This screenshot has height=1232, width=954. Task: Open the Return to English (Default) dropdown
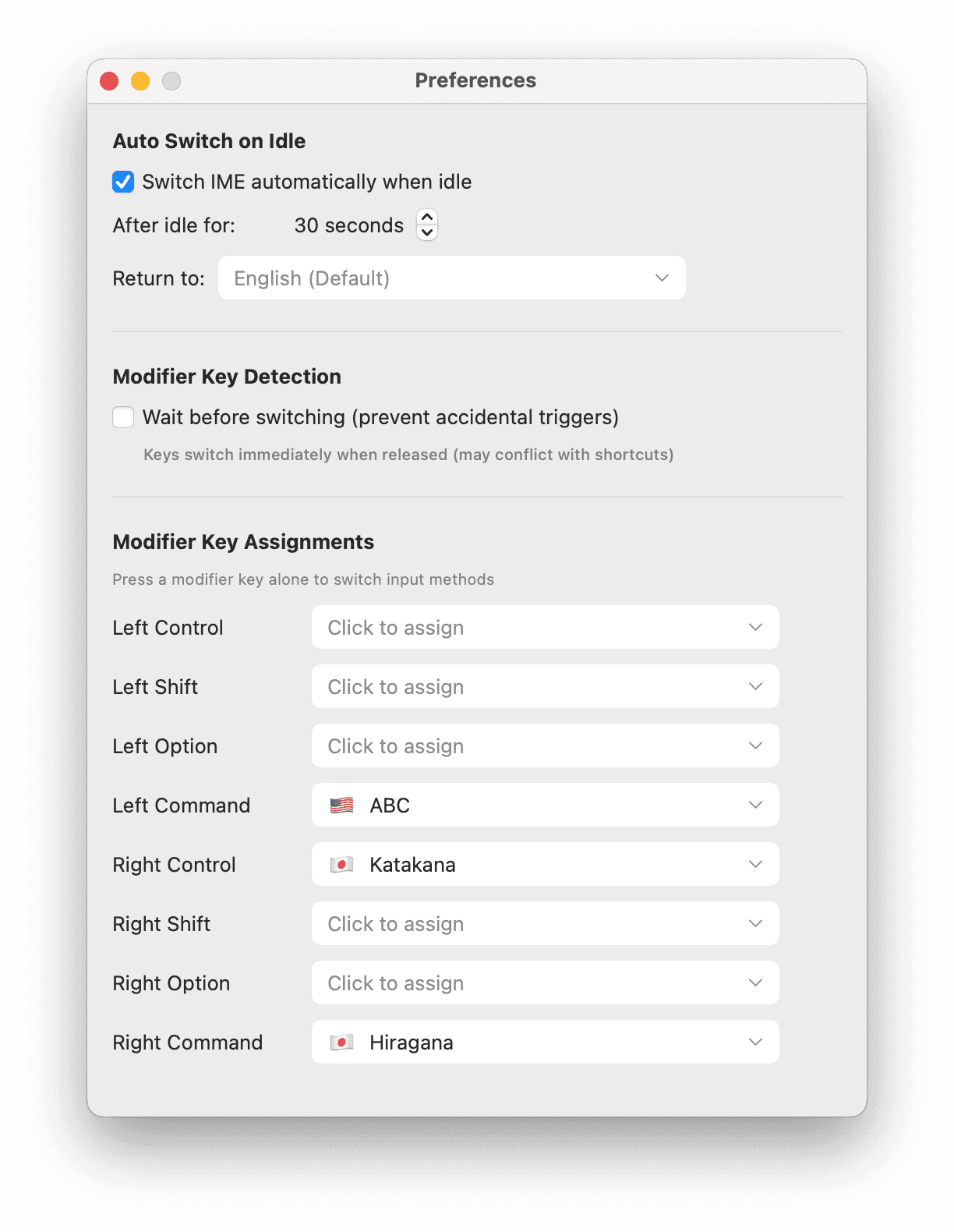tap(451, 278)
